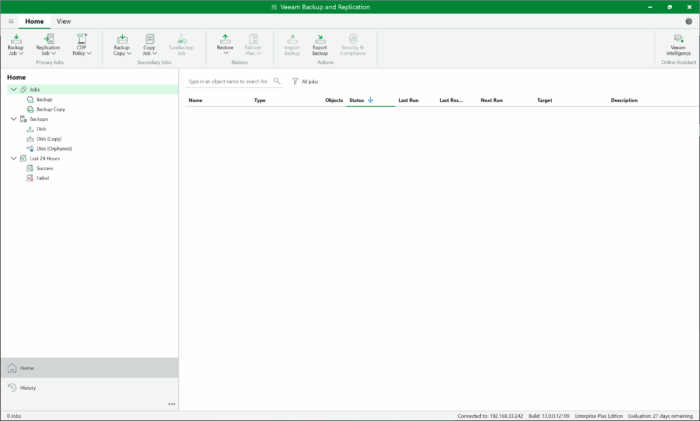Sort by the Next Run column header

click(492, 100)
